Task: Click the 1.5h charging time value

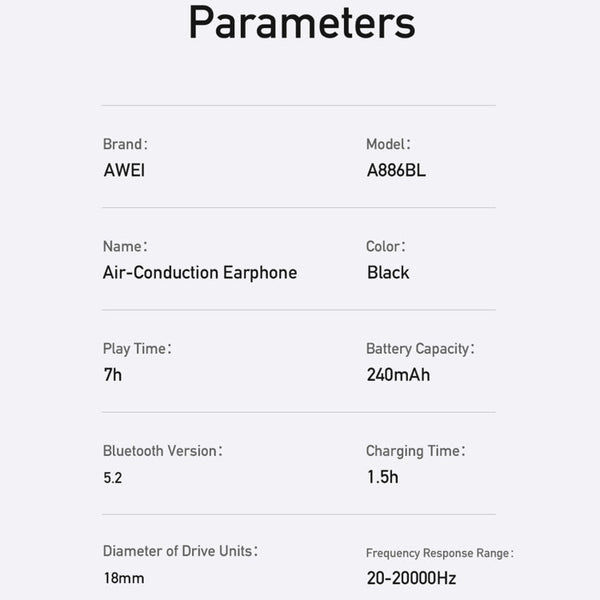Action: (x=382, y=477)
